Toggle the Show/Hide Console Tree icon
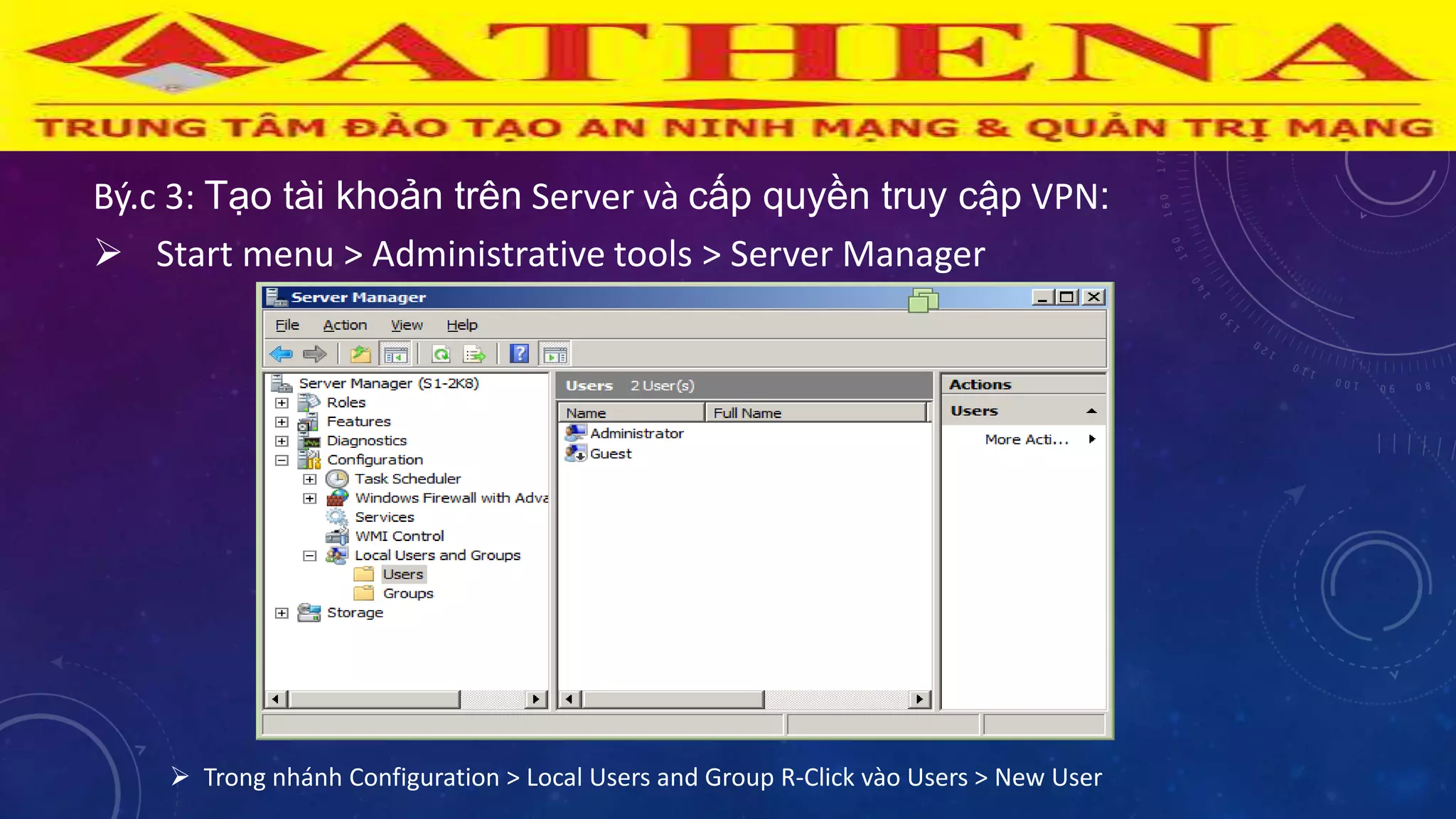This screenshot has height=819, width=1456. click(x=395, y=354)
